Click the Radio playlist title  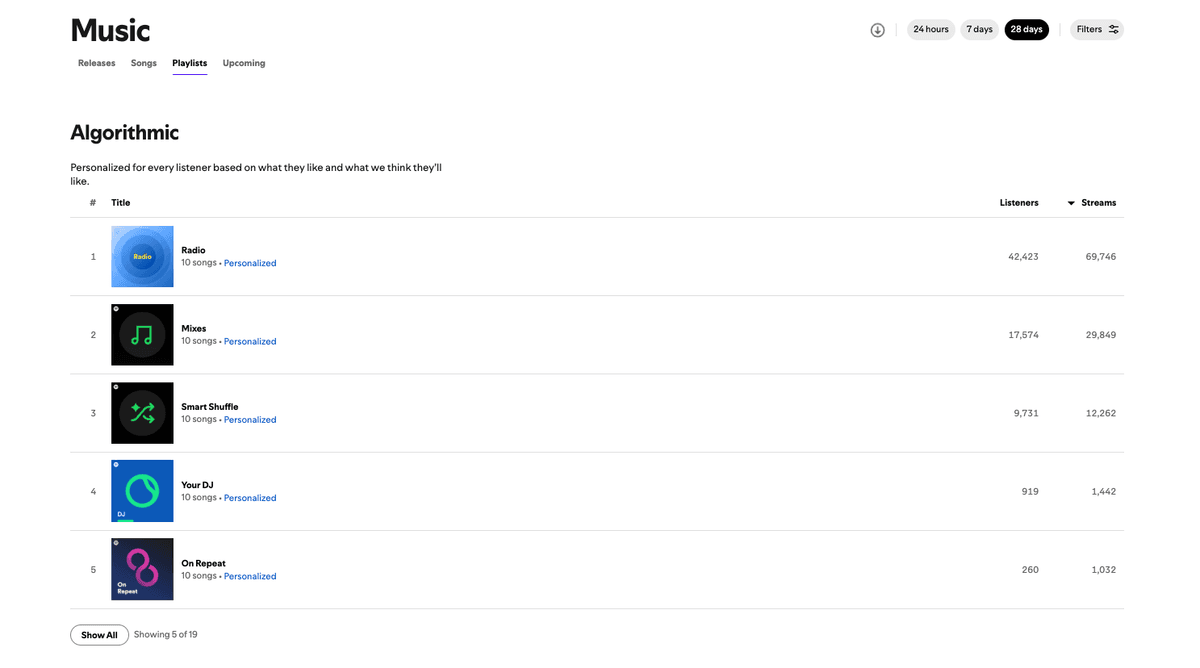[x=193, y=250]
